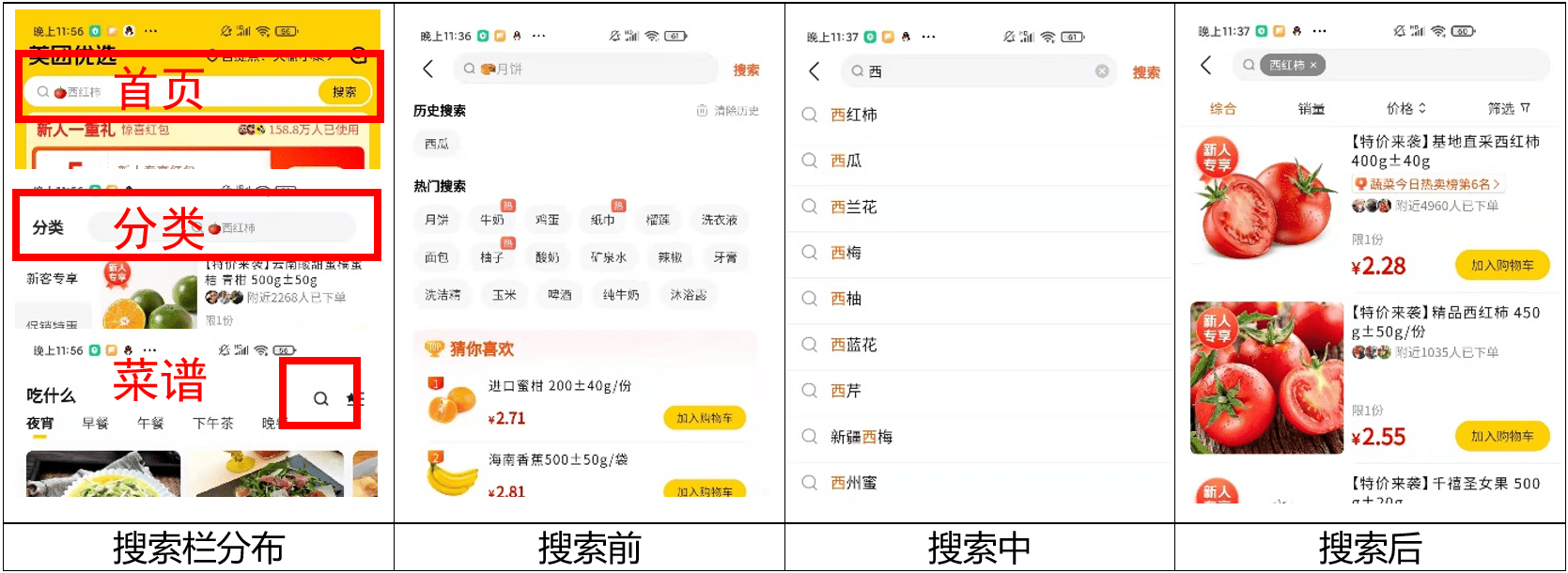Focus the 分类 page search field

pyautogui.click(x=222, y=228)
